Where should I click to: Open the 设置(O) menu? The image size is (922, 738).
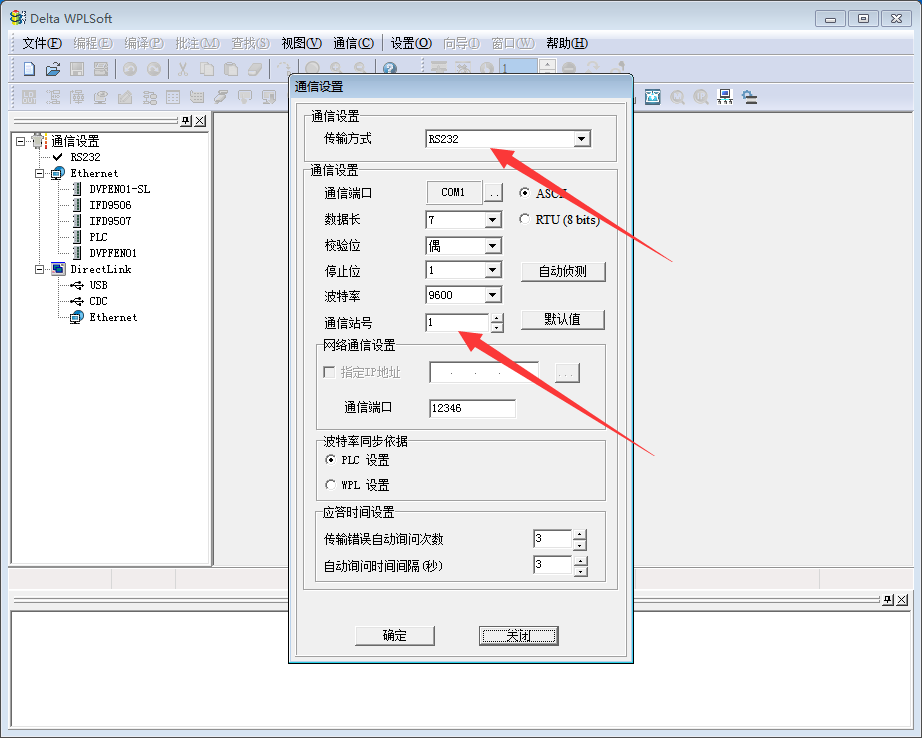[411, 43]
